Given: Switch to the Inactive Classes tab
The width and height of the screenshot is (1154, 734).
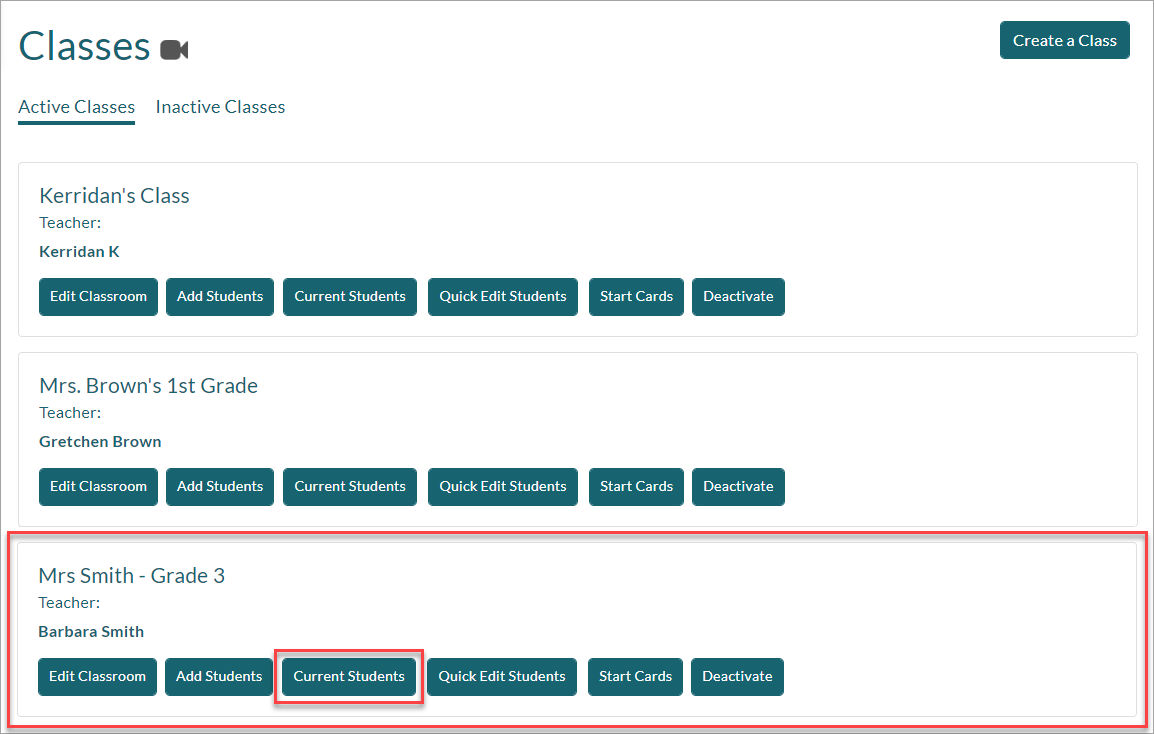Looking at the screenshot, I should point(220,107).
